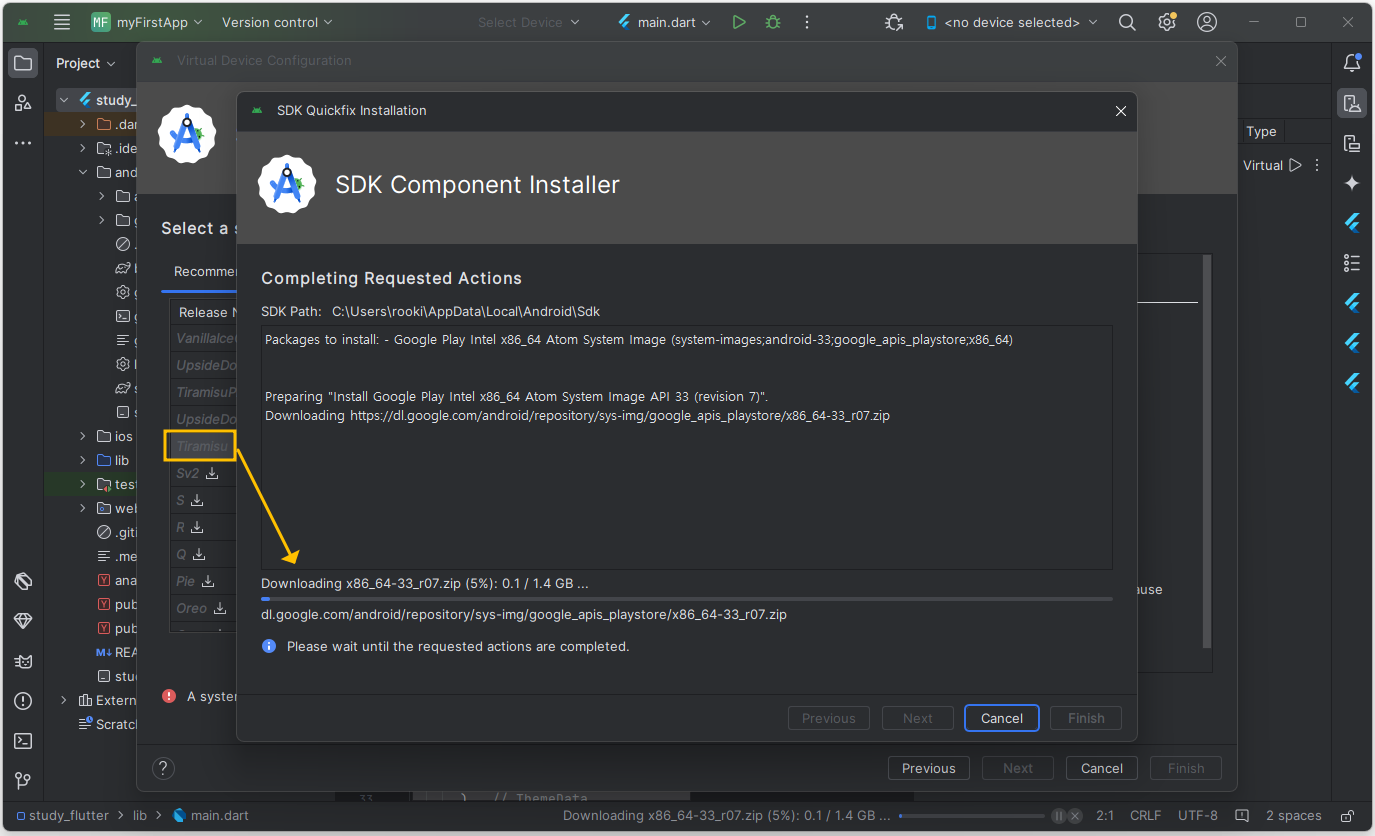
Task: Click Next in SDK Component Installer
Action: 918,718
